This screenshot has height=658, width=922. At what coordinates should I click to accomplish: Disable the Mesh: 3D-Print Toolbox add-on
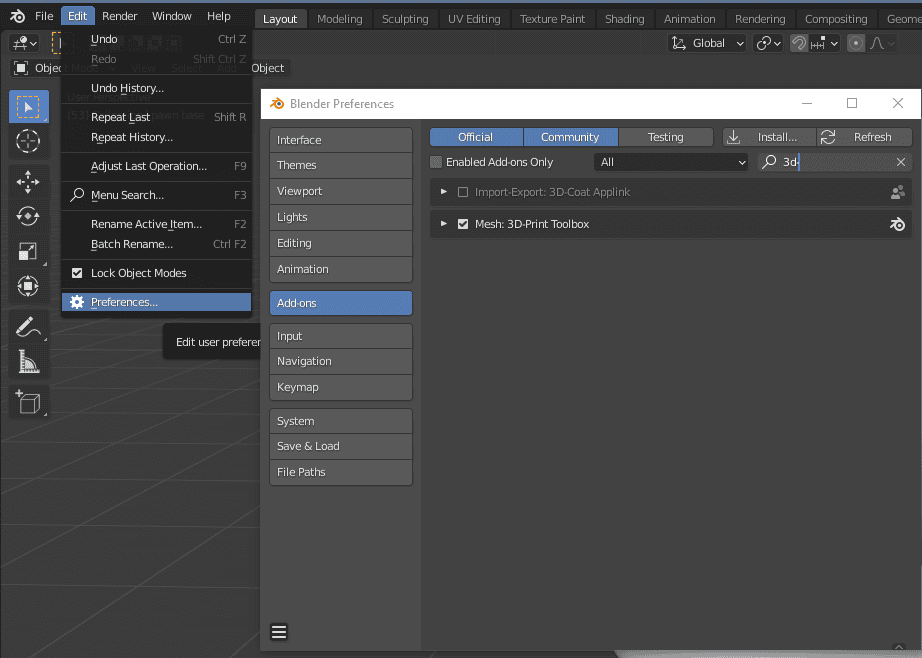pos(463,224)
